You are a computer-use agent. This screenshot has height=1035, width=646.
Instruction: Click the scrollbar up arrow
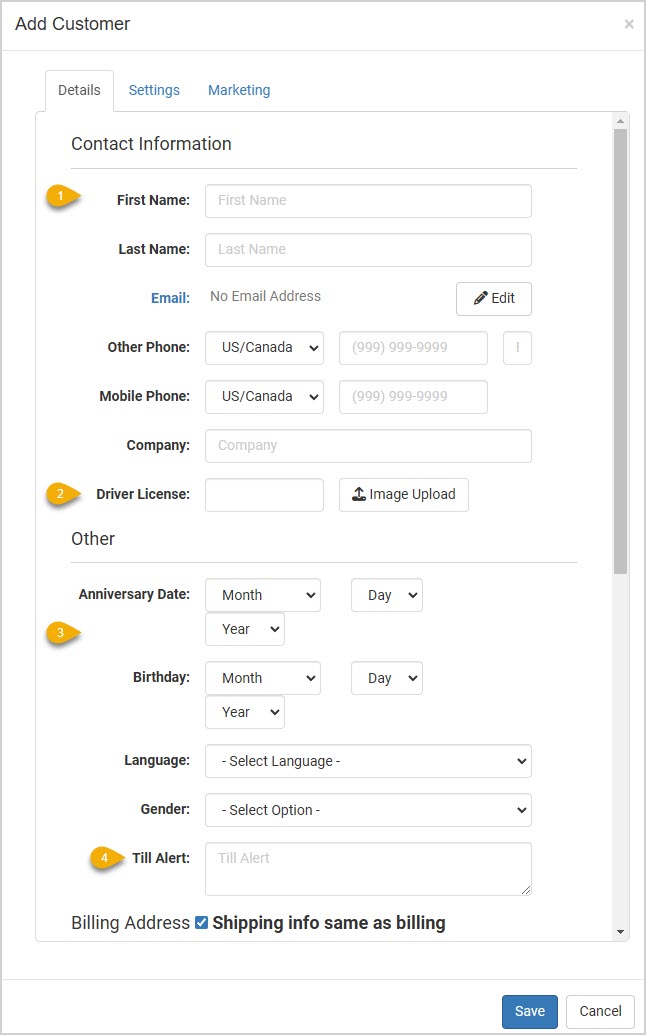[x=620, y=121]
